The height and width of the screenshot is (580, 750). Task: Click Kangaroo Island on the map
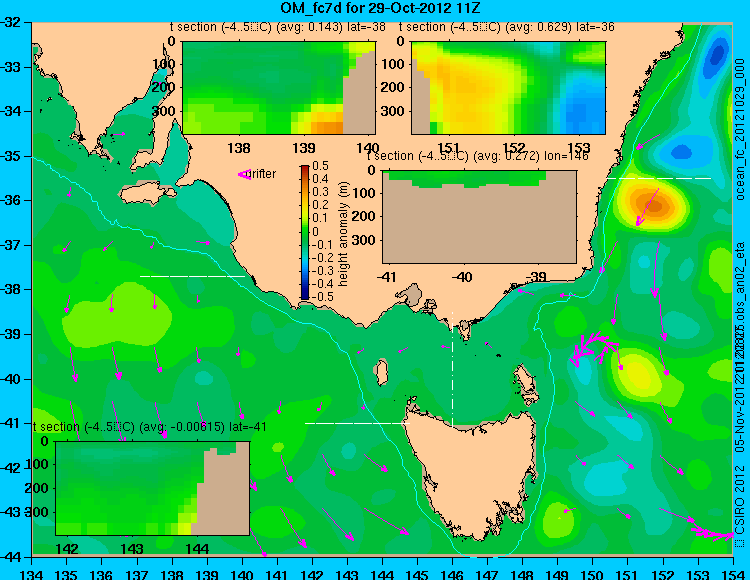click(x=147, y=193)
